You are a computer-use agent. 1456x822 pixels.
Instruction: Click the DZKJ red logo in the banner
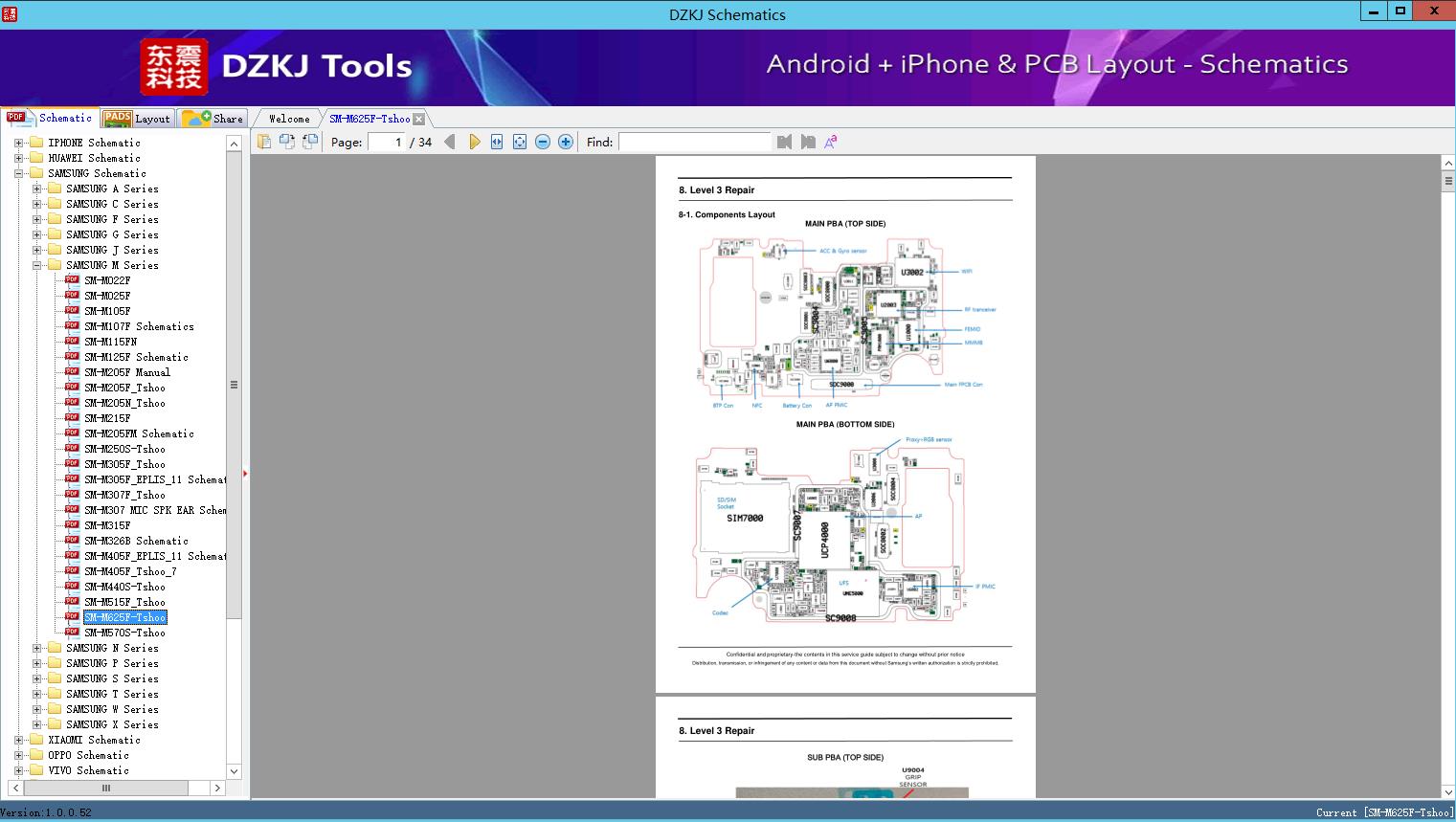(173, 67)
